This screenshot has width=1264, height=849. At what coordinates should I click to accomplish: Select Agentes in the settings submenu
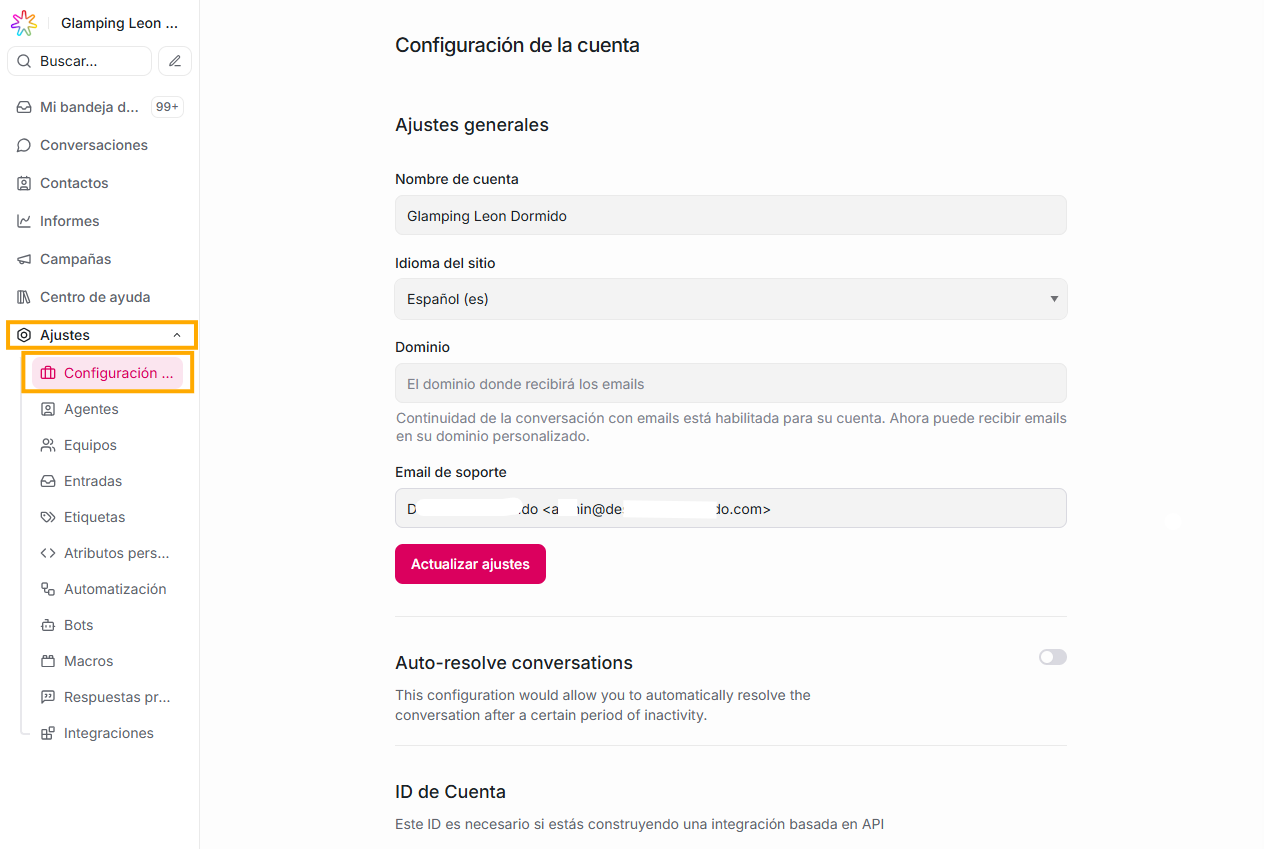coord(91,409)
